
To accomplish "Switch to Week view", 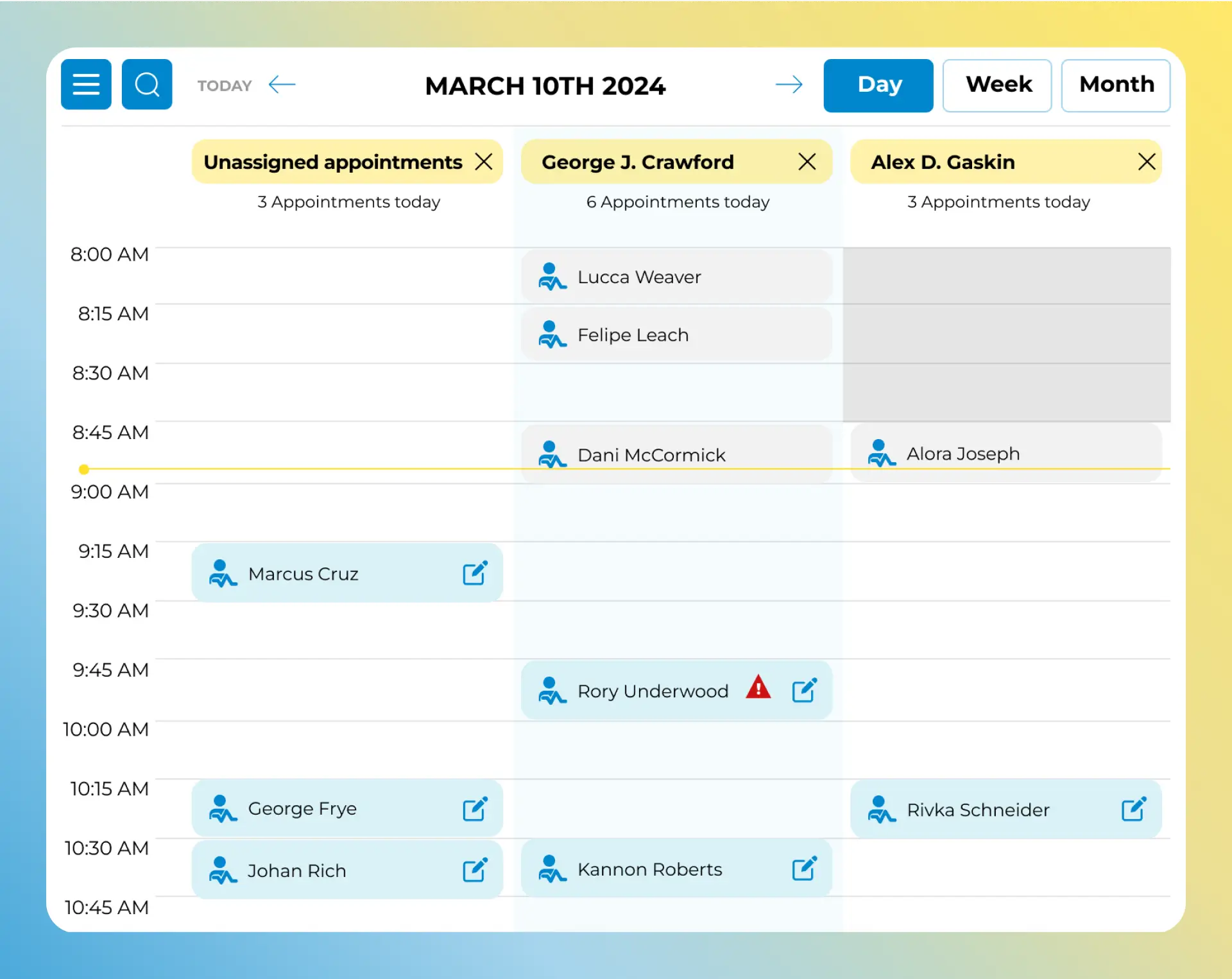I will pos(997,85).
